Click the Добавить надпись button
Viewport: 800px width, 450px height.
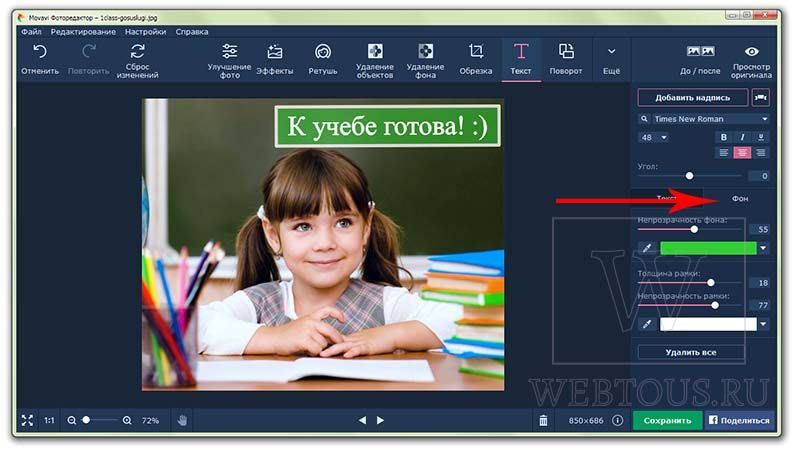[x=692, y=97]
